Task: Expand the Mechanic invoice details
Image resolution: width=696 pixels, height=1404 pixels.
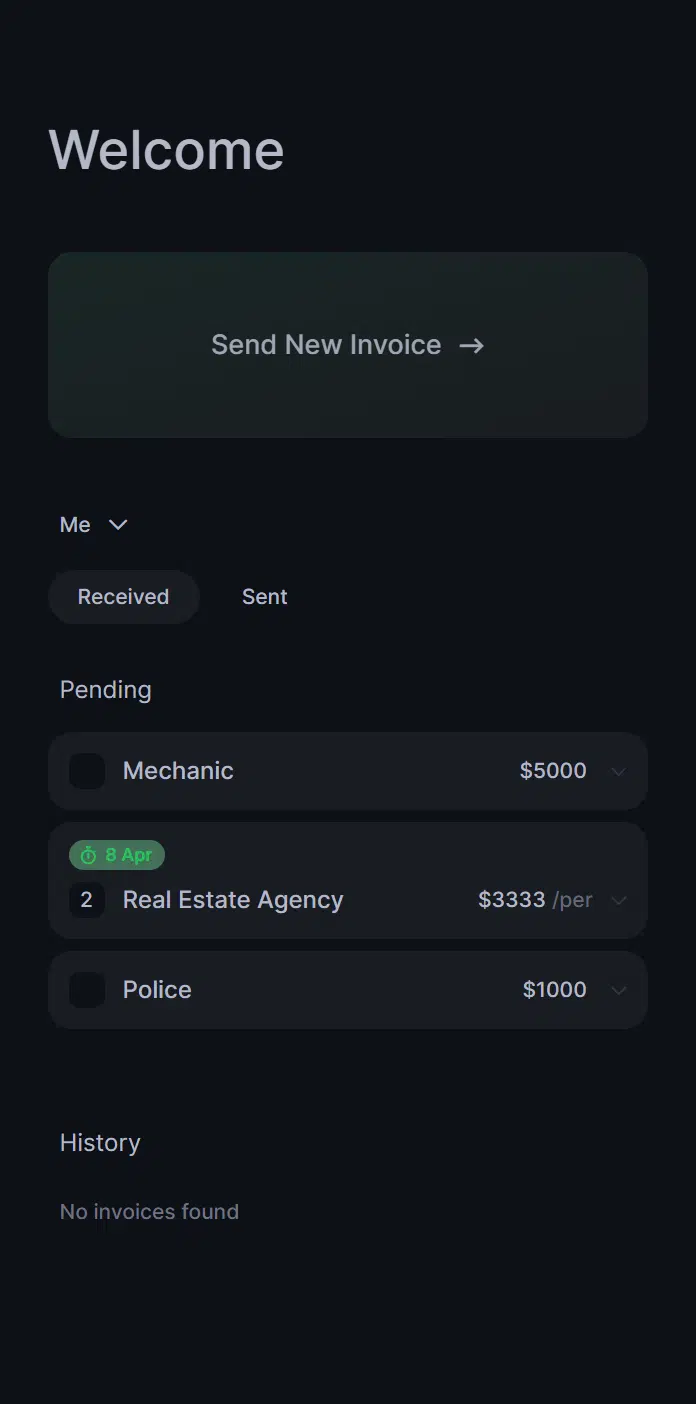Action: point(618,770)
